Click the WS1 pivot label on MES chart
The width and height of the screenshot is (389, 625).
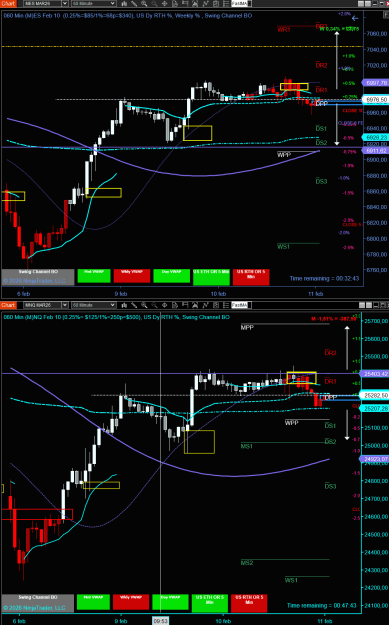coord(283,247)
